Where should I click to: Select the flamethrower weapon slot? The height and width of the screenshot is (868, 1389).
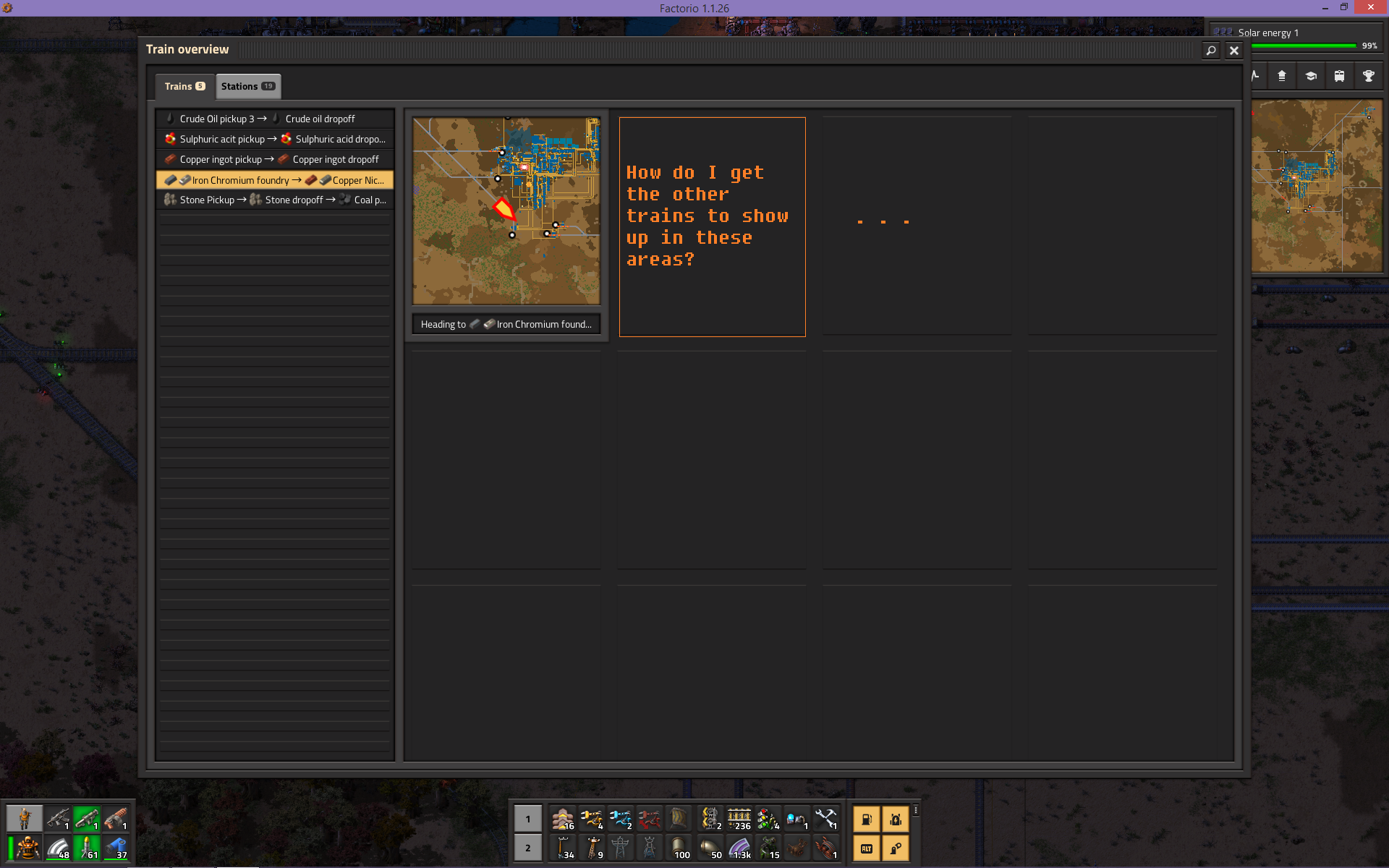116,818
